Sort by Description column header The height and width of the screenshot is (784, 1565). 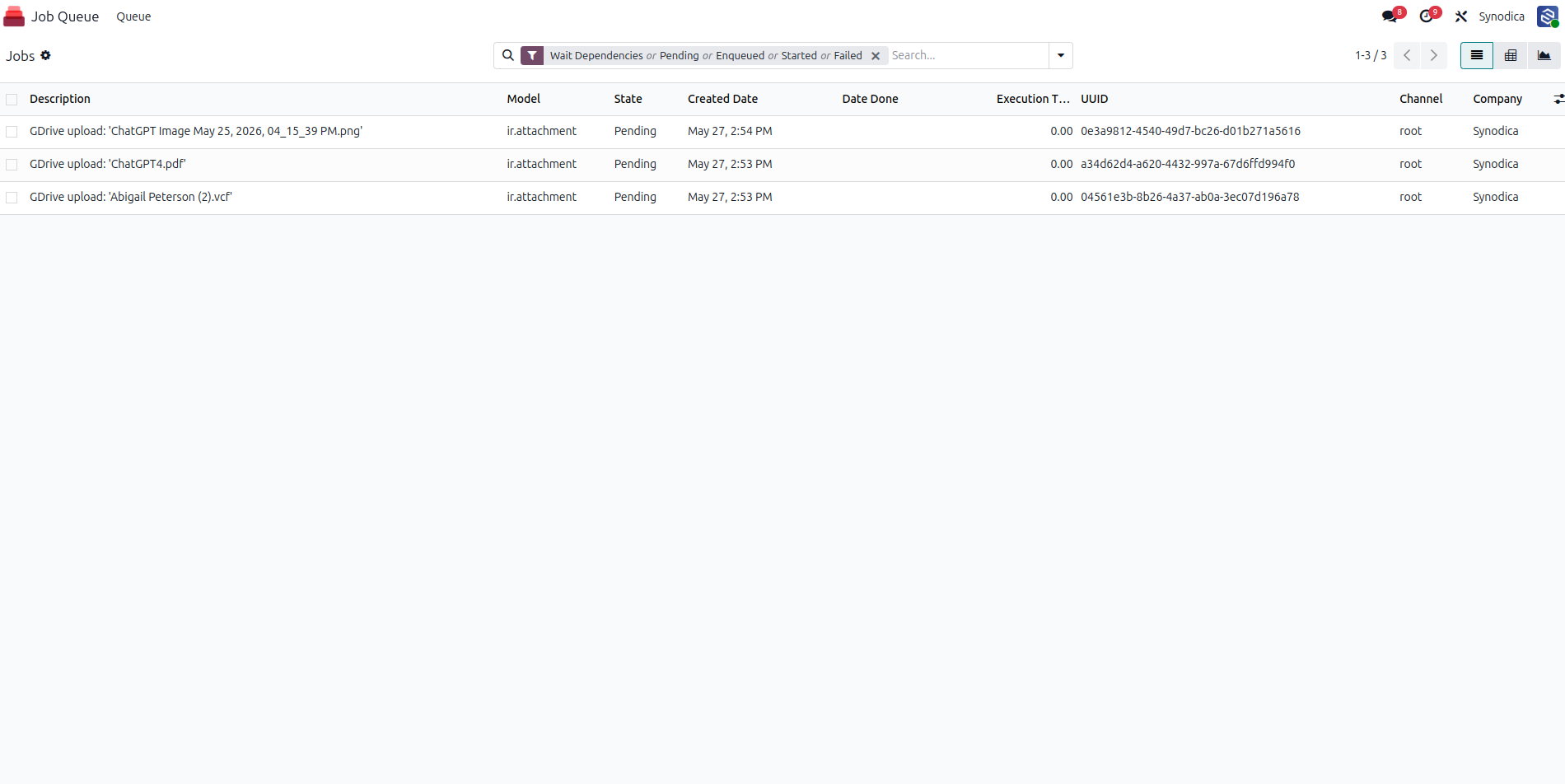pos(60,99)
